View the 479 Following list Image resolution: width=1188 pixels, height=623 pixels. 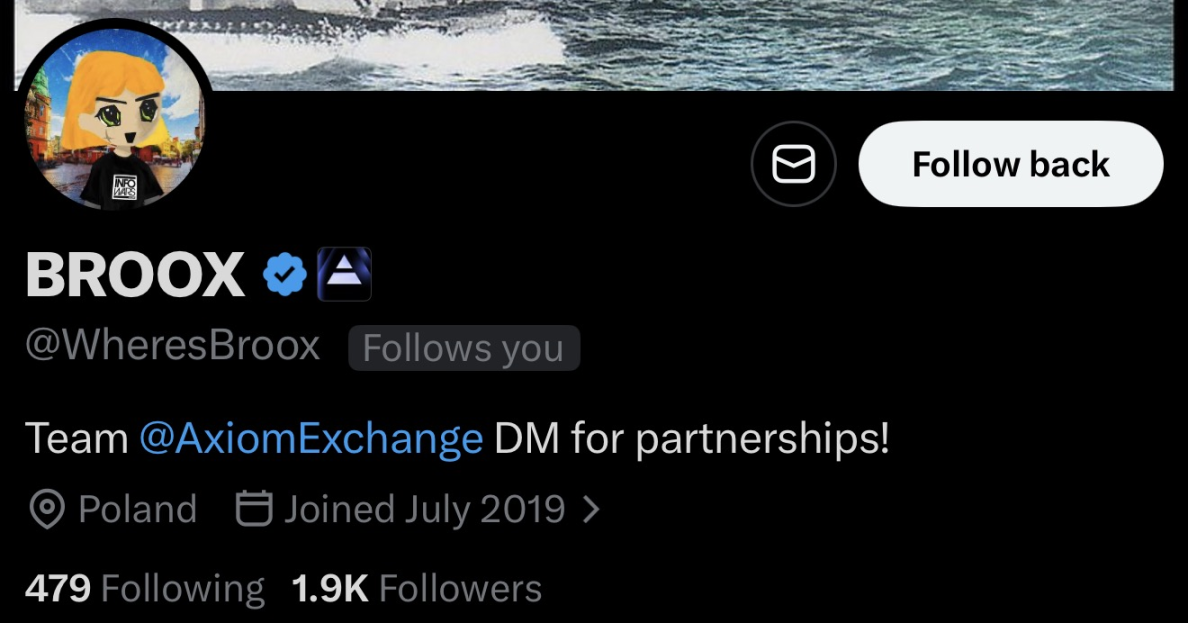(144, 588)
